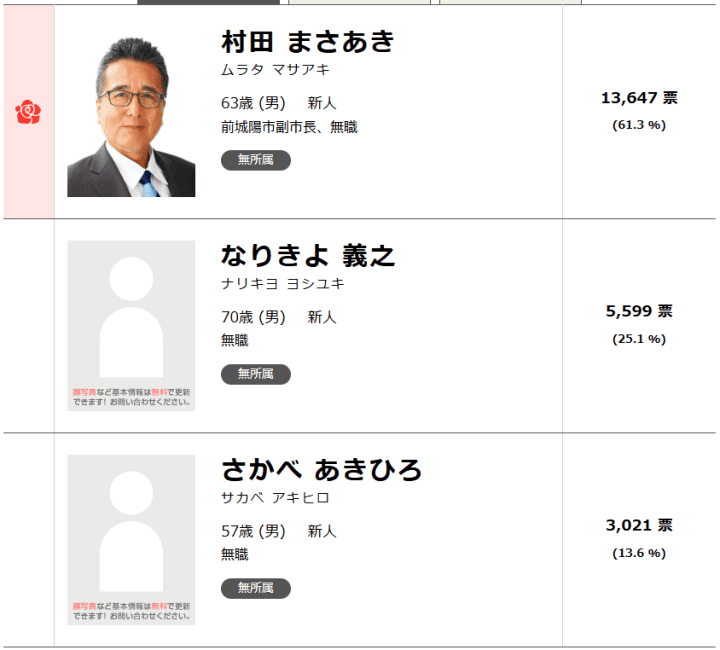This screenshot has width=720, height=650.
Task: Click the 13.6 % vote share
Action: click(639, 553)
